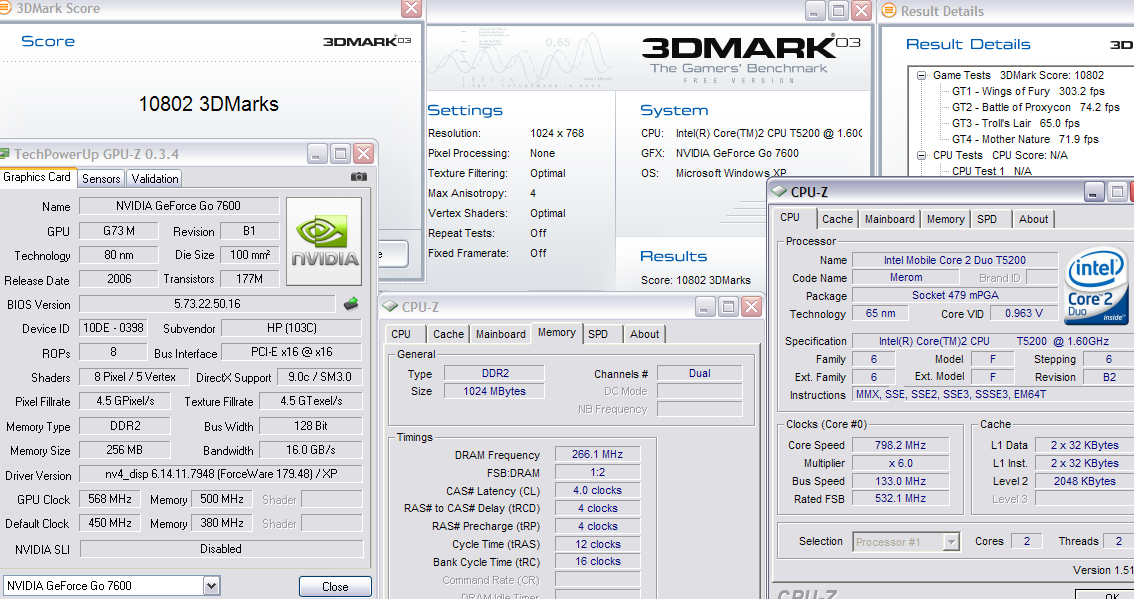Open About tab in memory CPU-Z window

644,334
